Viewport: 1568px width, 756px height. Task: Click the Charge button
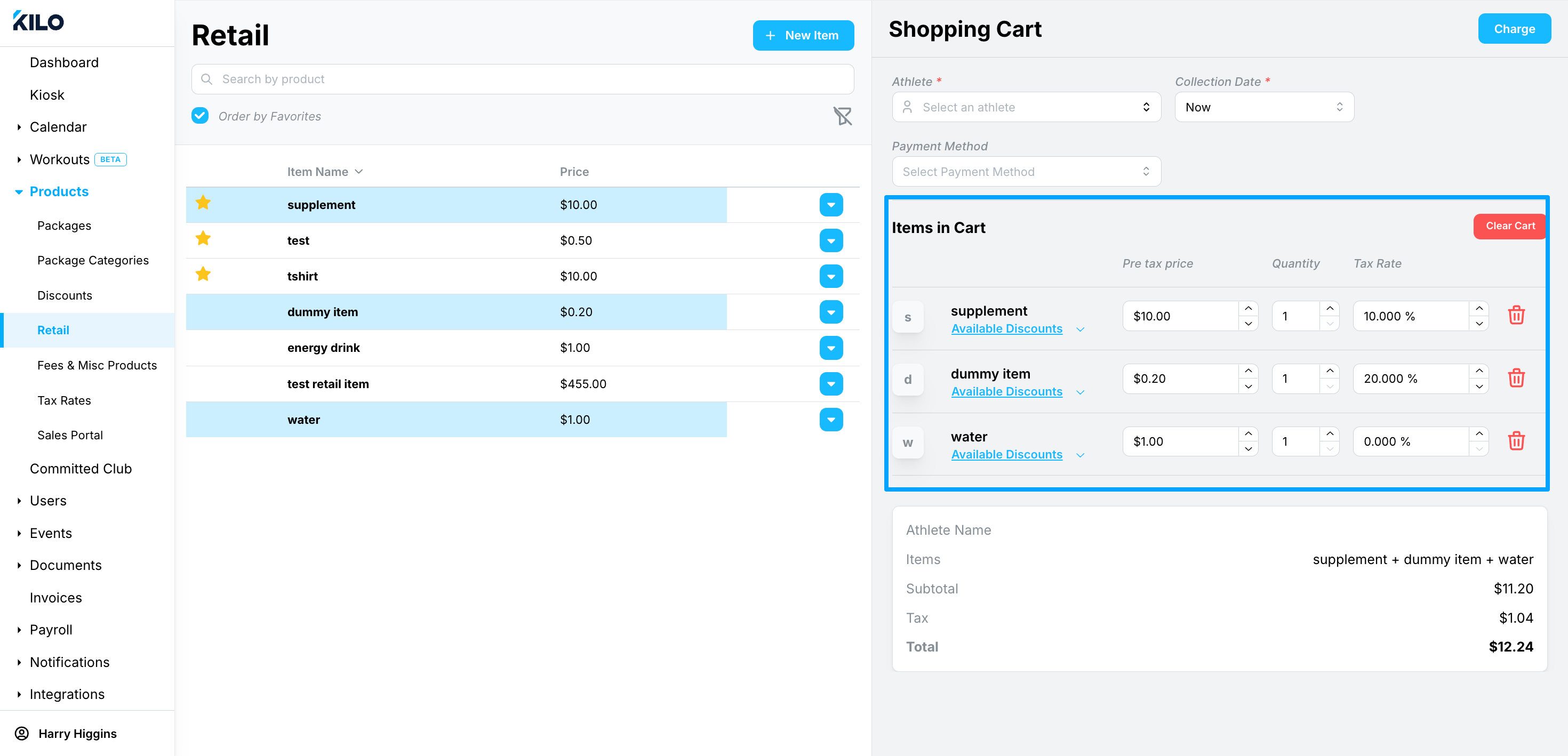click(1514, 29)
